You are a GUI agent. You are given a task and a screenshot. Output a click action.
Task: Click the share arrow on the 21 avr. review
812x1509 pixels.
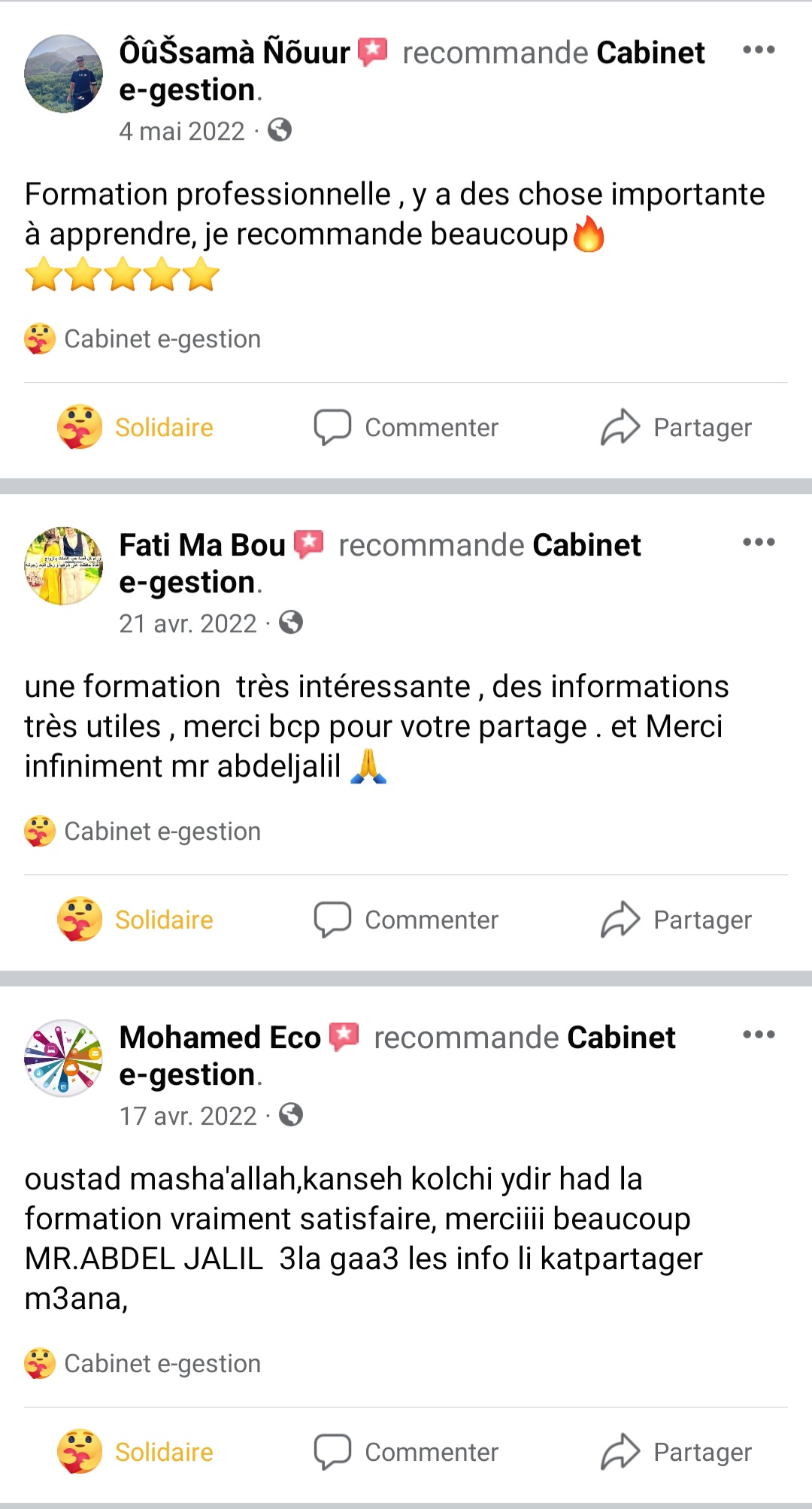coord(620,920)
